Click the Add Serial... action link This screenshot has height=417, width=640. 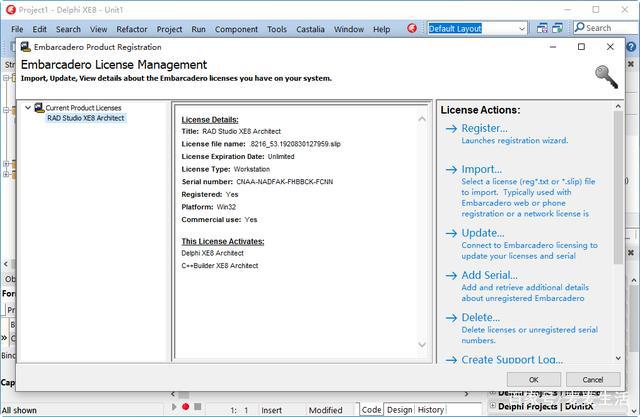click(489, 275)
